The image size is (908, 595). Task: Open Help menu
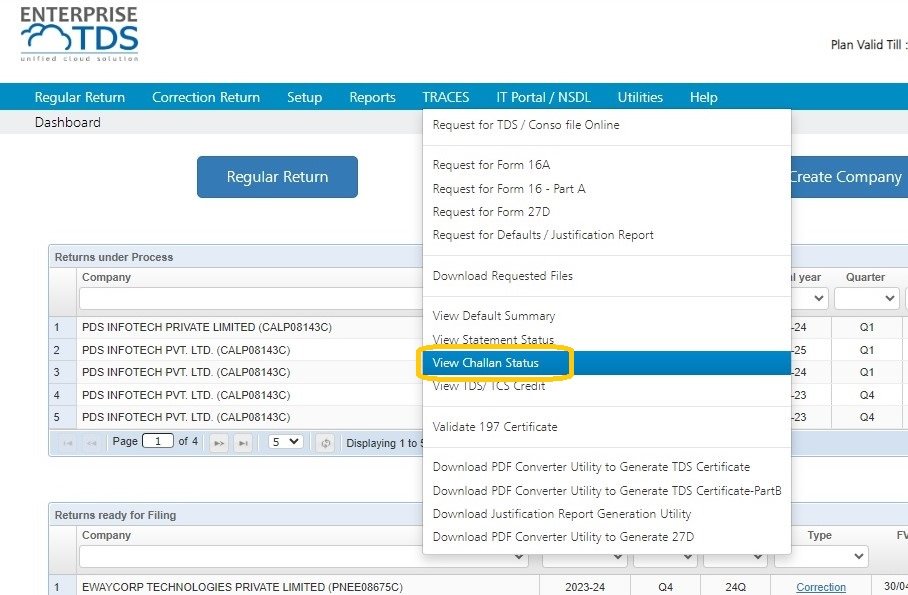pyautogui.click(x=704, y=97)
